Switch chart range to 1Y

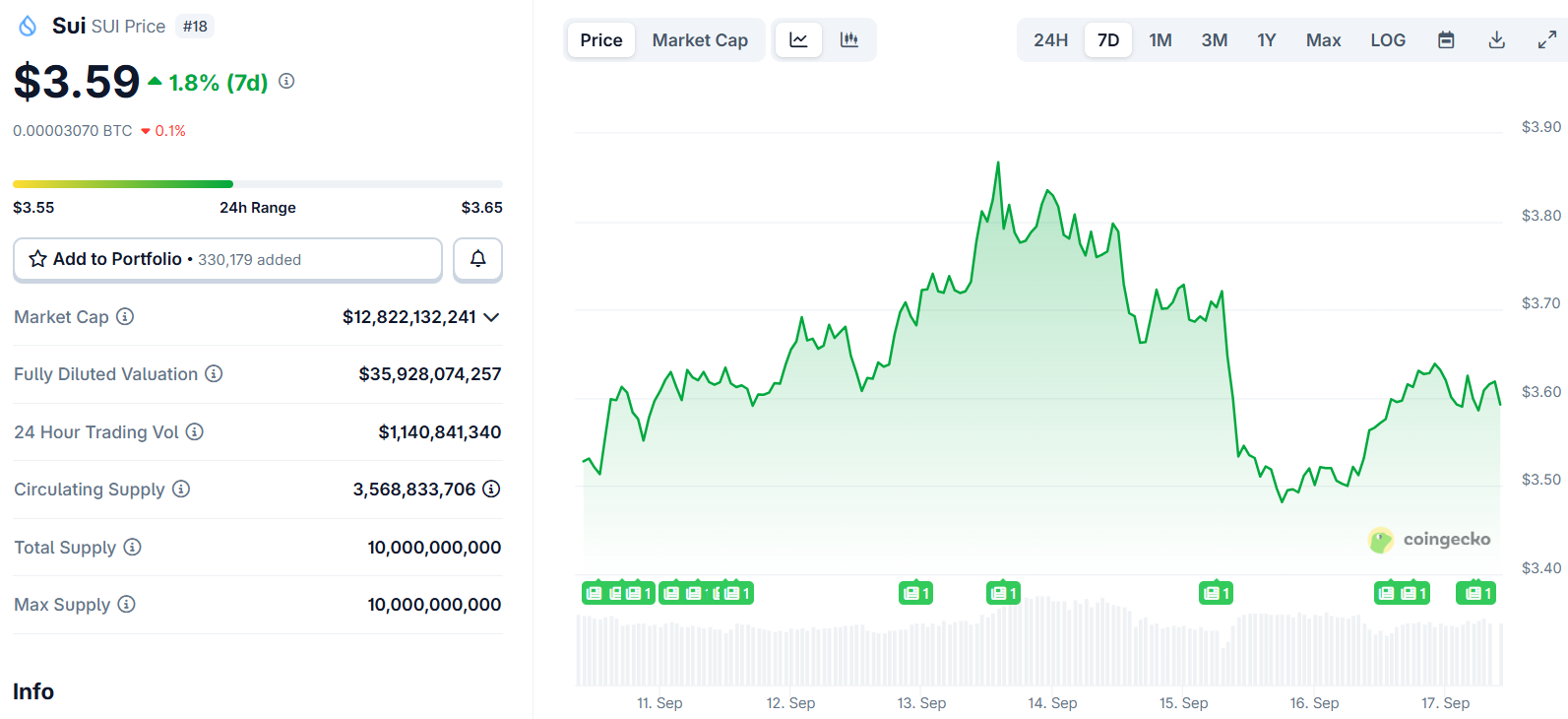(1267, 40)
